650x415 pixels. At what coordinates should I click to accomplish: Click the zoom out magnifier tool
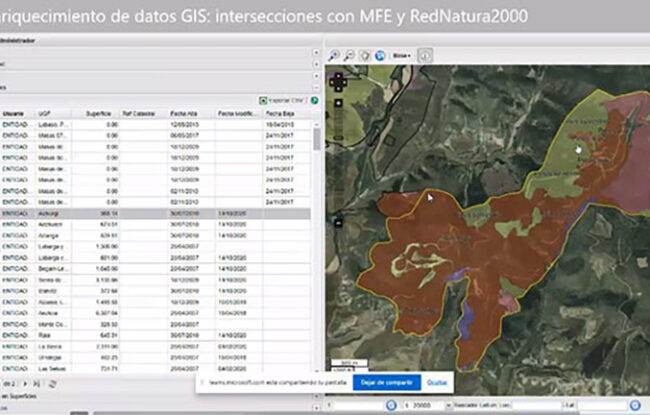[349, 56]
